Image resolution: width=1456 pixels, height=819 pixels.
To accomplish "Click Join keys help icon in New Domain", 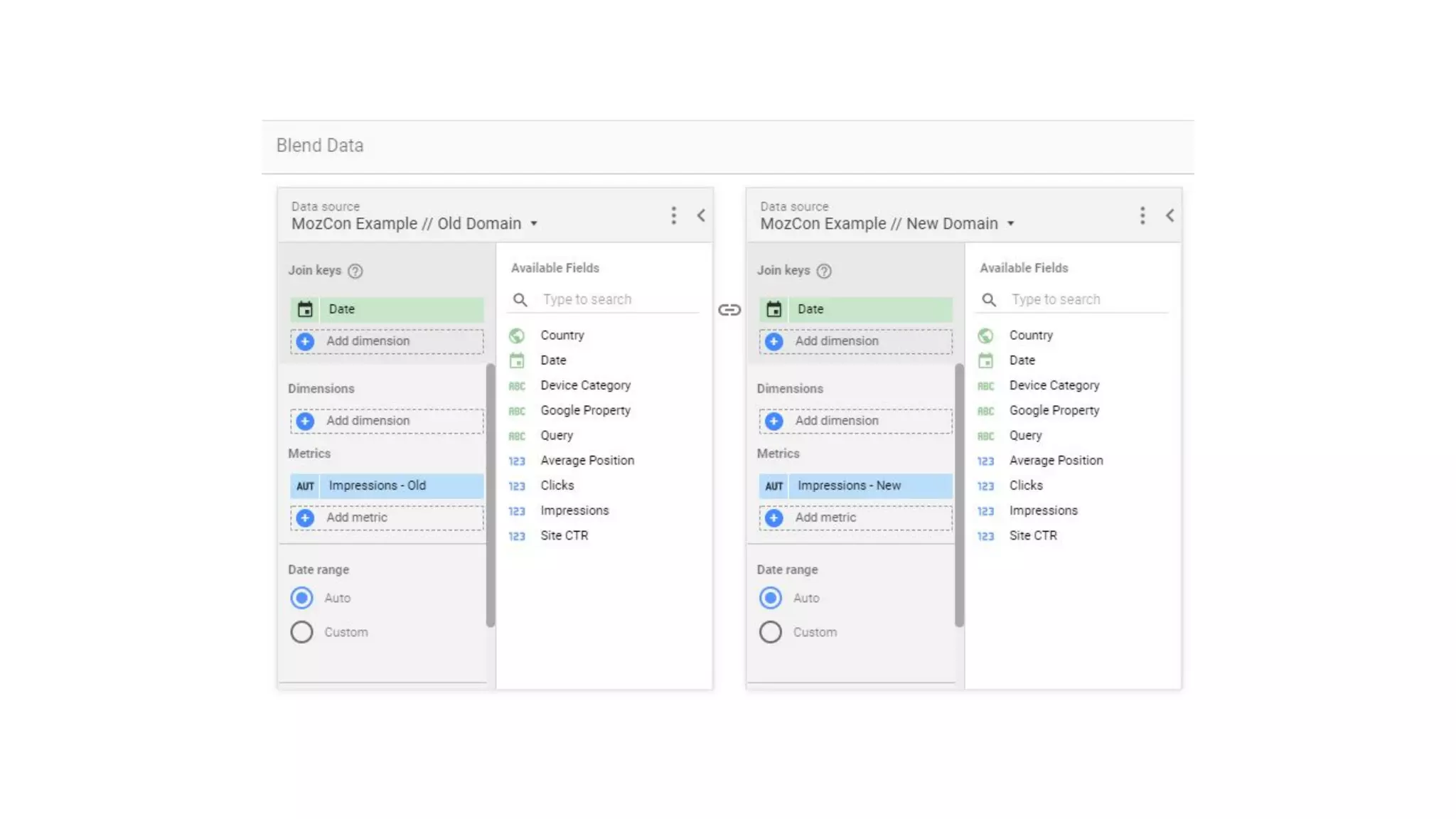I will (x=823, y=271).
